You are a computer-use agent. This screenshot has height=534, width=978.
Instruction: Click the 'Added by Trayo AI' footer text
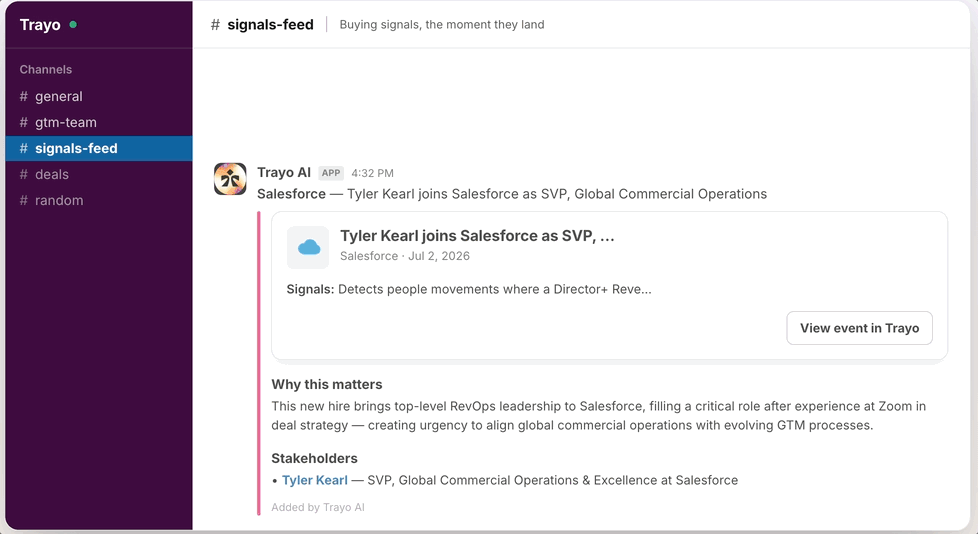coord(318,507)
